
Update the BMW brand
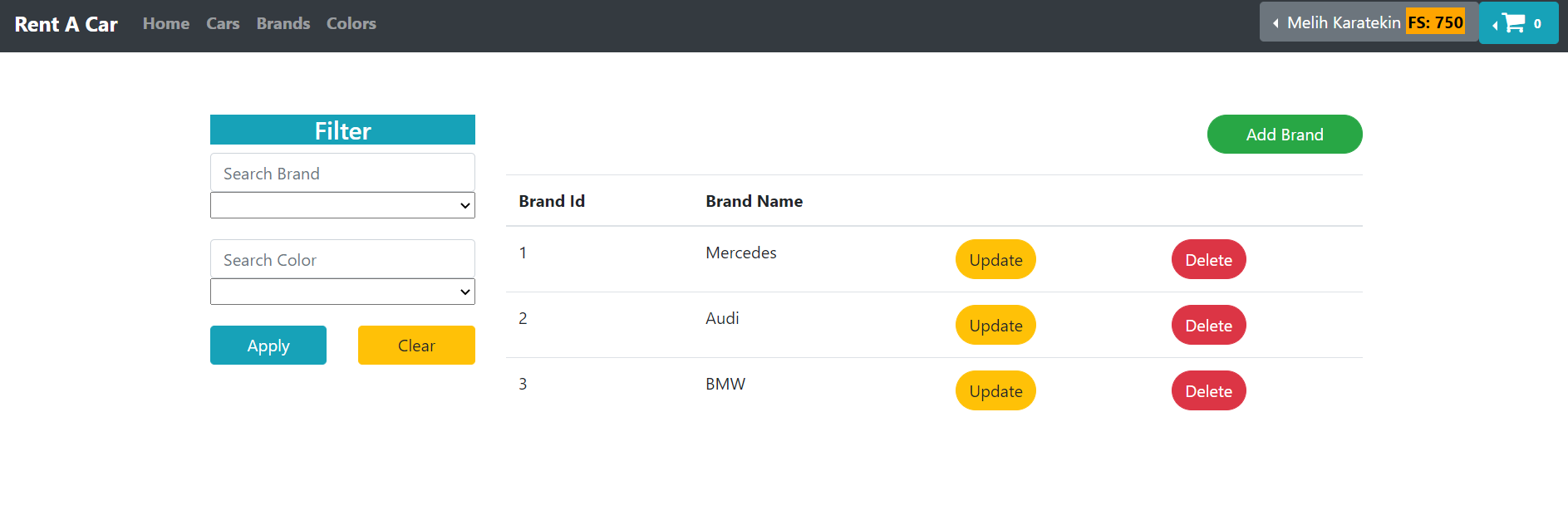pyautogui.click(x=995, y=391)
